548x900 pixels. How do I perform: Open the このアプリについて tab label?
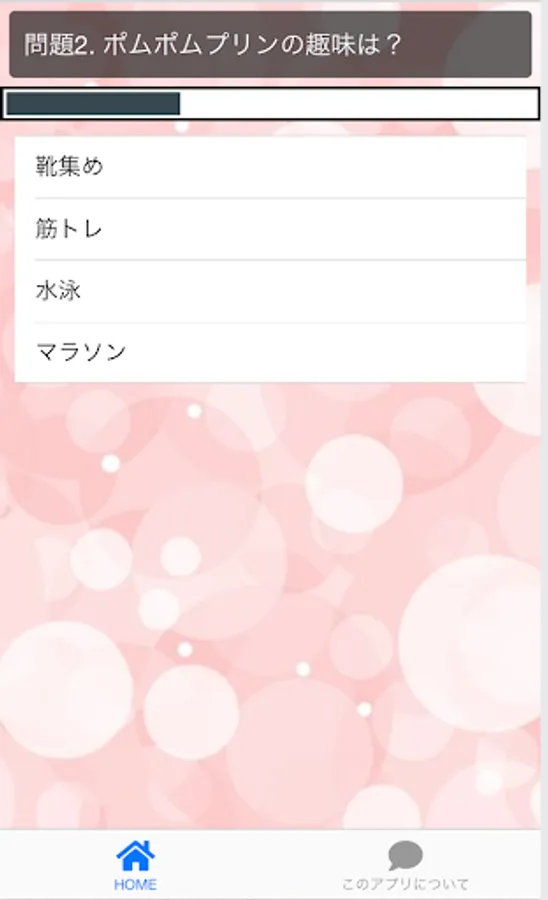click(405, 884)
